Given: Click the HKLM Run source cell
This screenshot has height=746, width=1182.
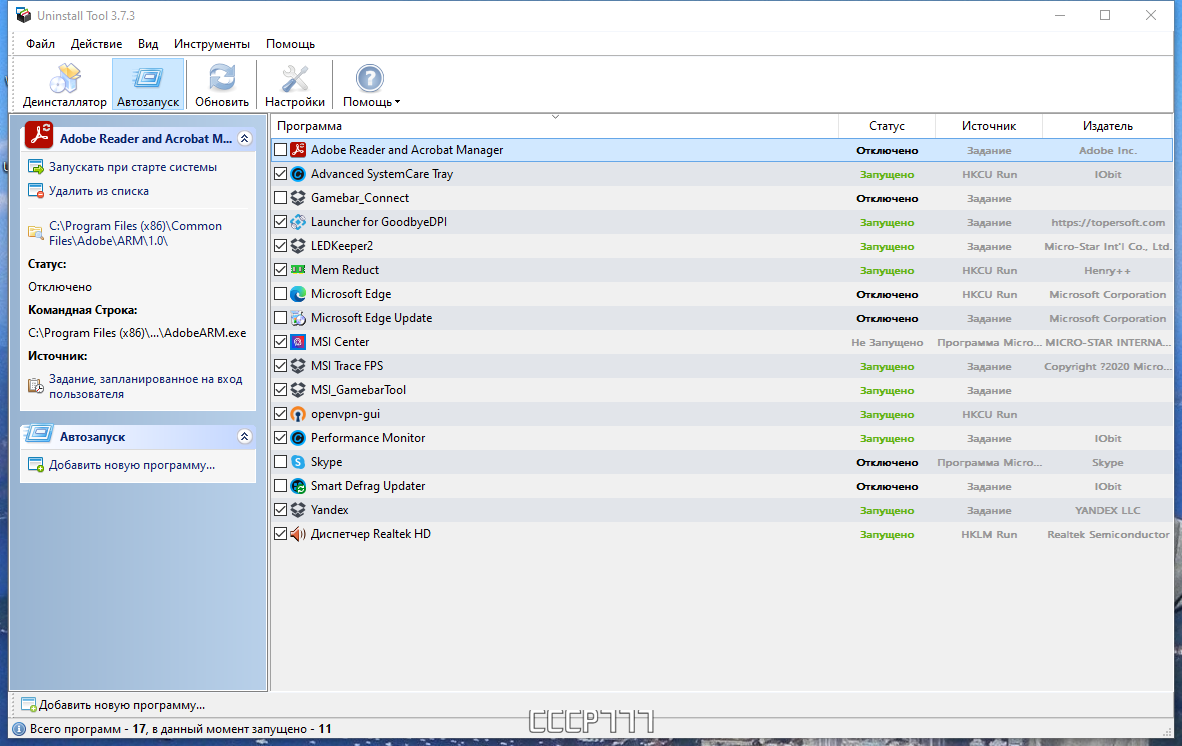Looking at the screenshot, I should tap(989, 534).
